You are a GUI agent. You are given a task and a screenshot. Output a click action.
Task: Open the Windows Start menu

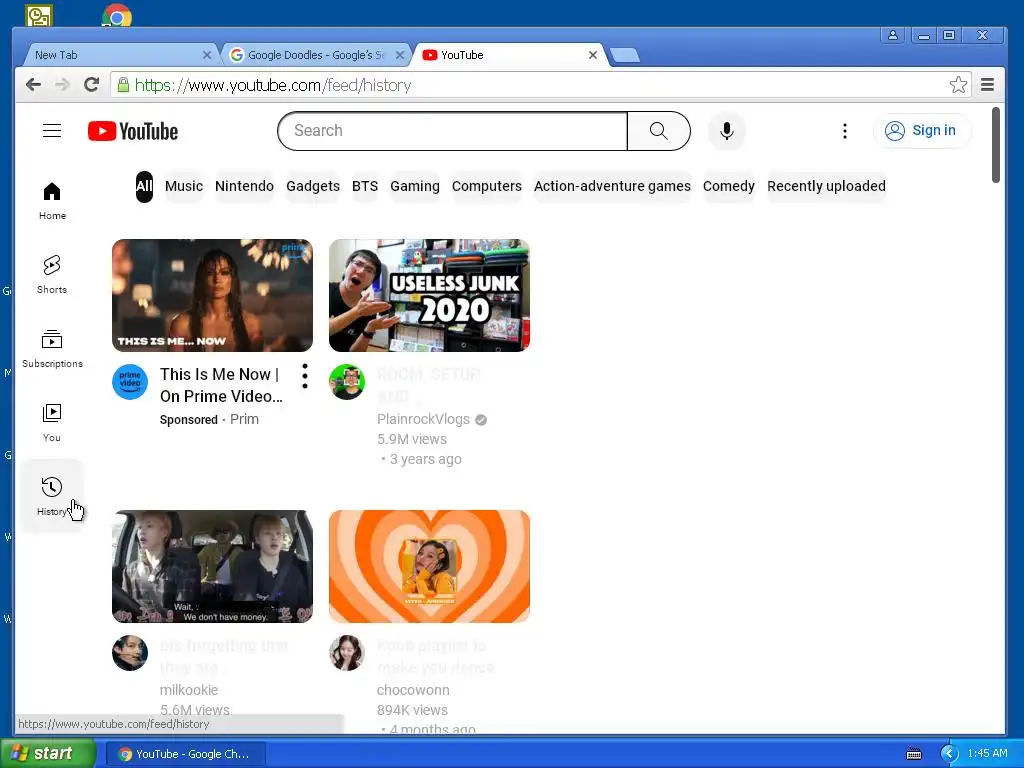tap(47, 754)
